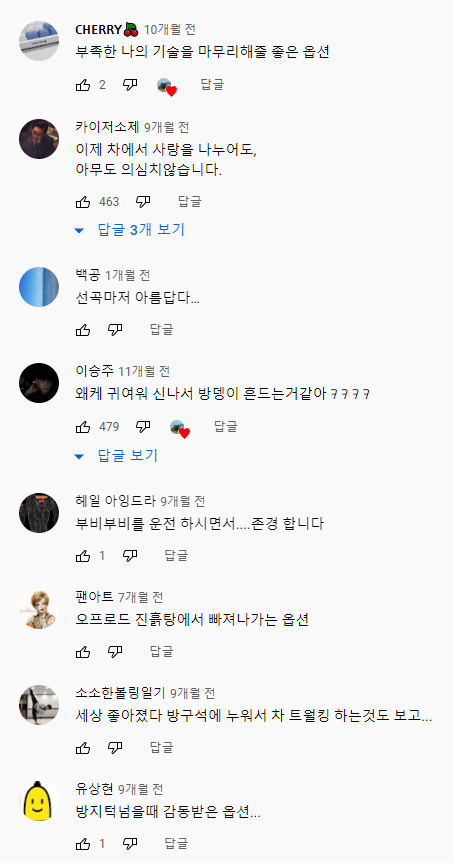The image size is (453, 863).
Task: Reply to 카이저소제's comment via 답글
Action: (190, 202)
